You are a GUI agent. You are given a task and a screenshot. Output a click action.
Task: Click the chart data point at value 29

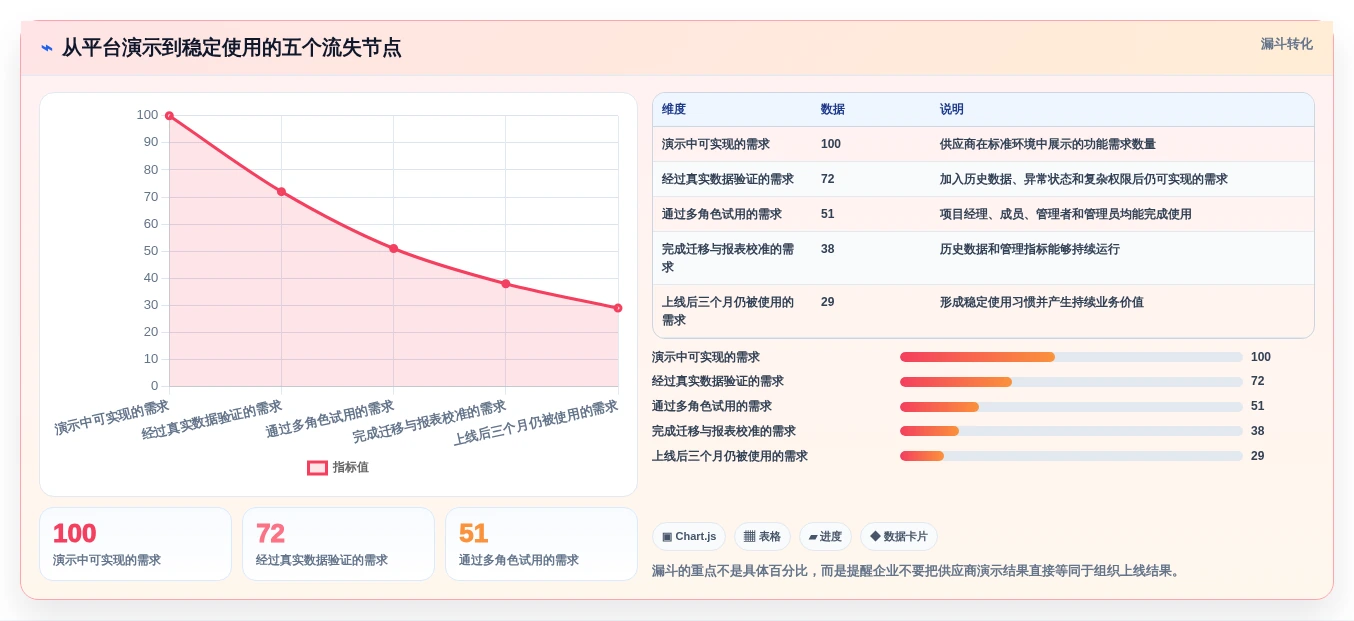[x=618, y=308]
